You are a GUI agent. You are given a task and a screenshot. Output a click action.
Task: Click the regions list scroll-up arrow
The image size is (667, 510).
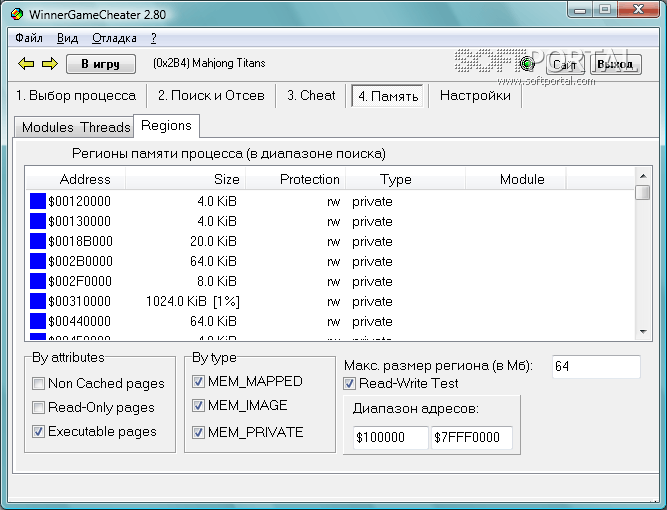[643, 176]
